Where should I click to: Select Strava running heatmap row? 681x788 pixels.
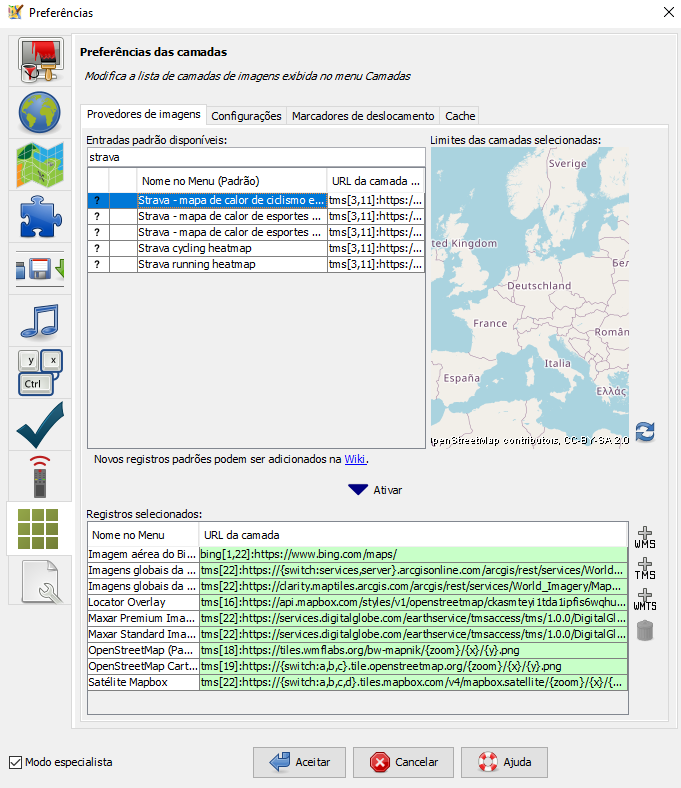click(256, 264)
